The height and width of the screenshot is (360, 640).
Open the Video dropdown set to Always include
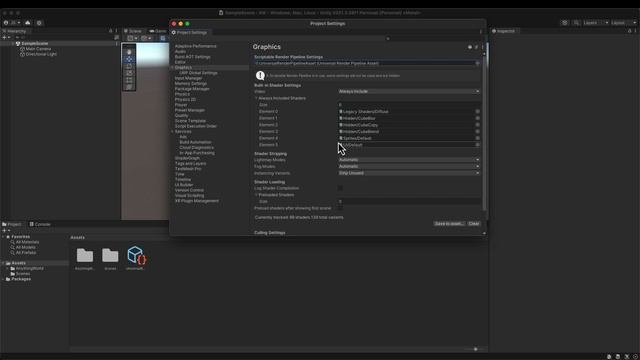click(x=409, y=91)
